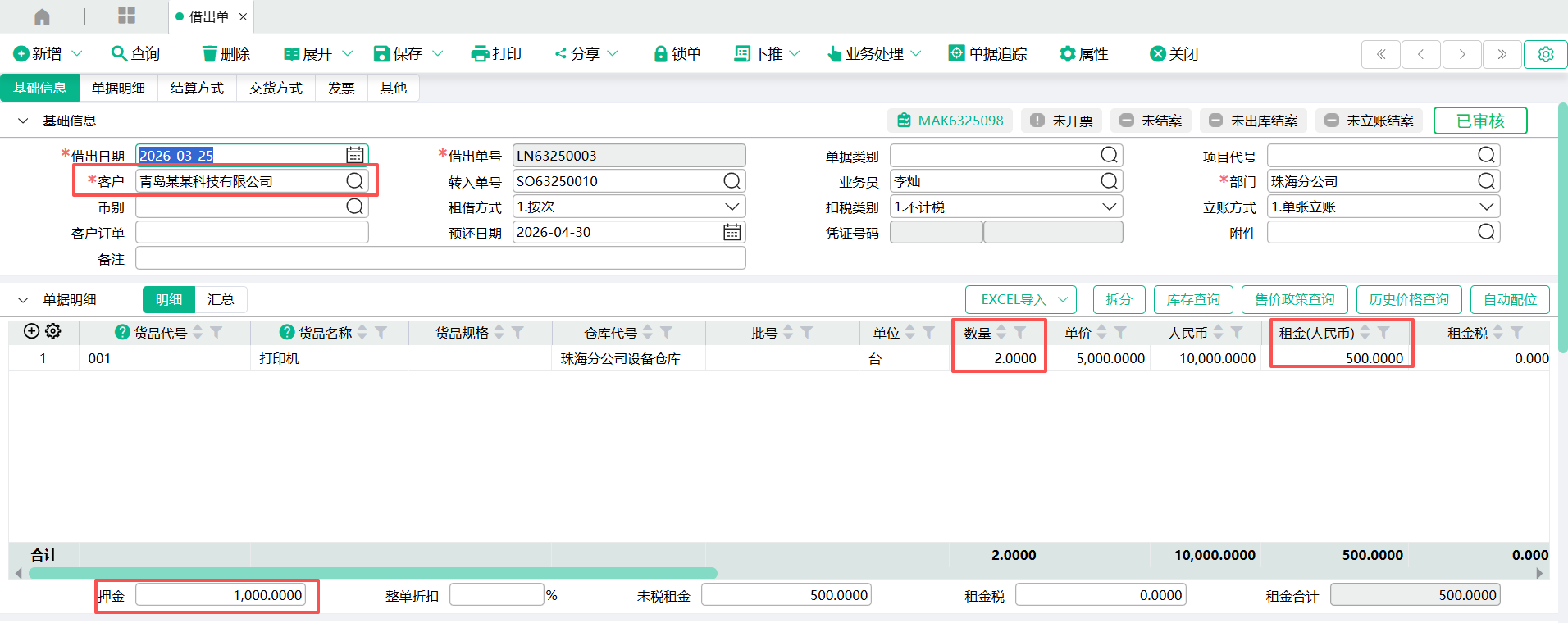The height and width of the screenshot is (623, 1568).
Task: Switch to the 结算方式 tab
Action: (x=197, y=89)
